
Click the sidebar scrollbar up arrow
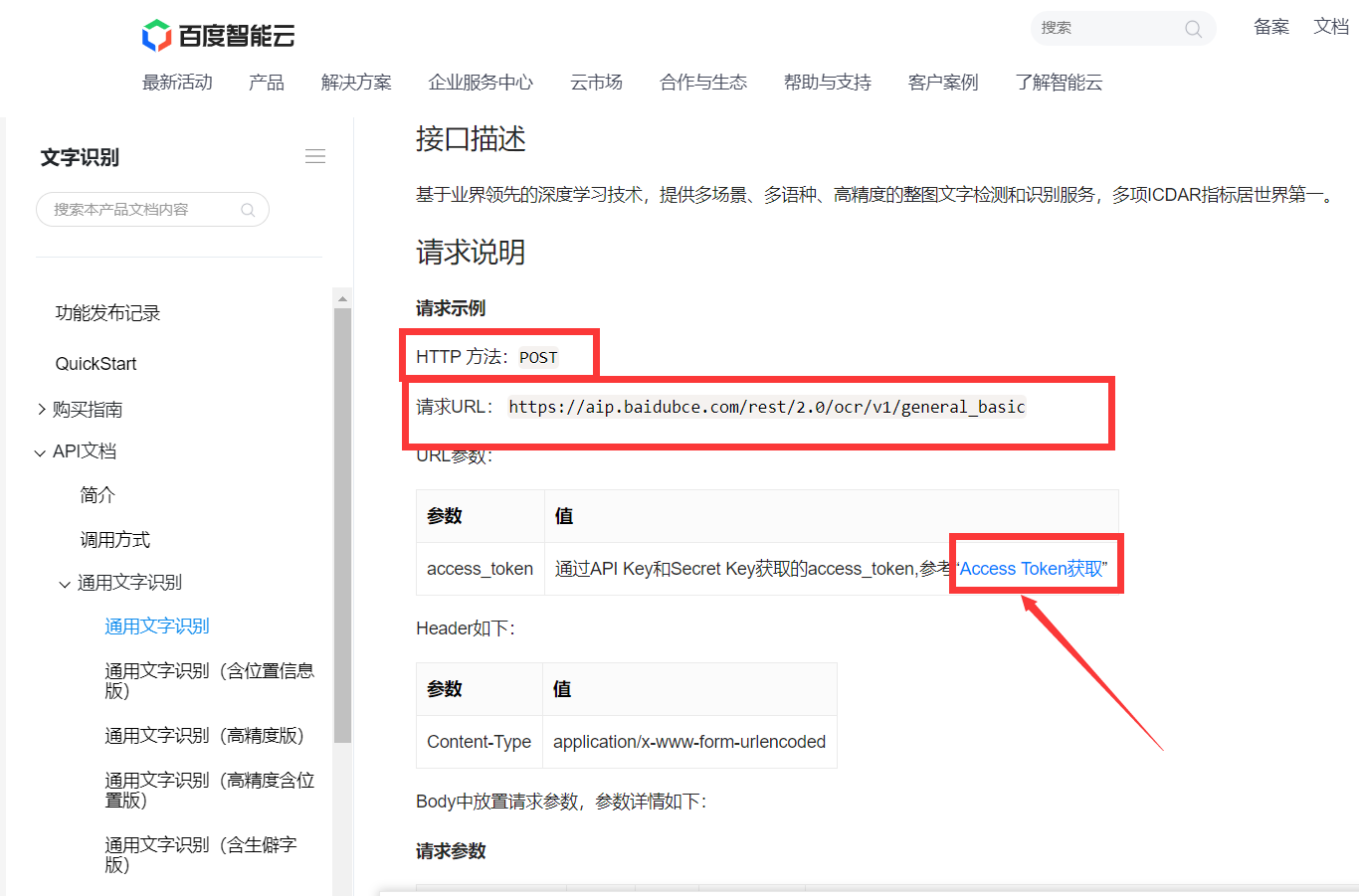tap(342, 298)
